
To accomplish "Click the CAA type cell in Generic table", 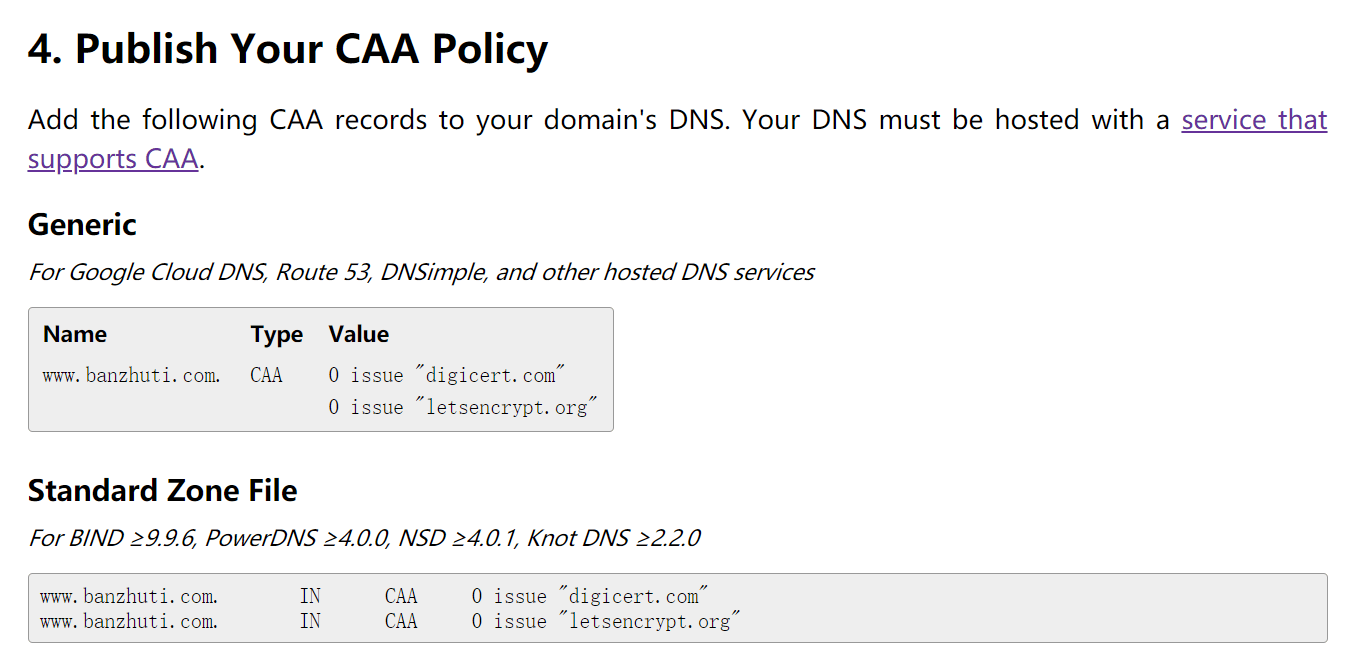I will click(267, 376).
